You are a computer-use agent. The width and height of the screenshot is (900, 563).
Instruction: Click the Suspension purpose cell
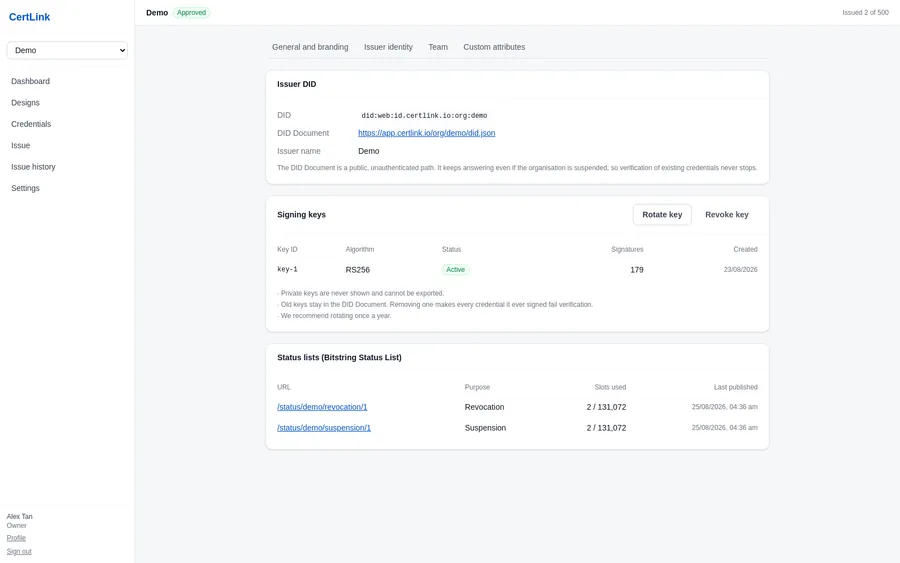click(485, 428)
